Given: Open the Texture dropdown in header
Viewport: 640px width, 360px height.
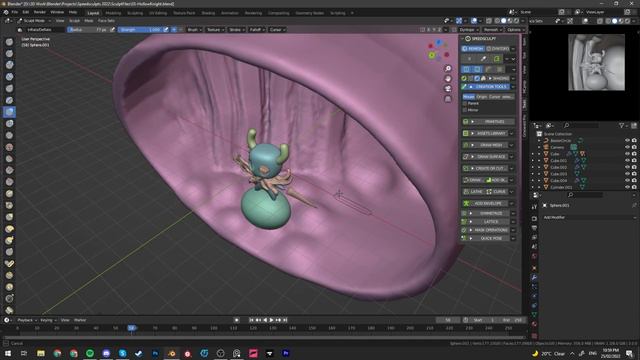Looking at the screenshot, I should (x=215, y=30).
